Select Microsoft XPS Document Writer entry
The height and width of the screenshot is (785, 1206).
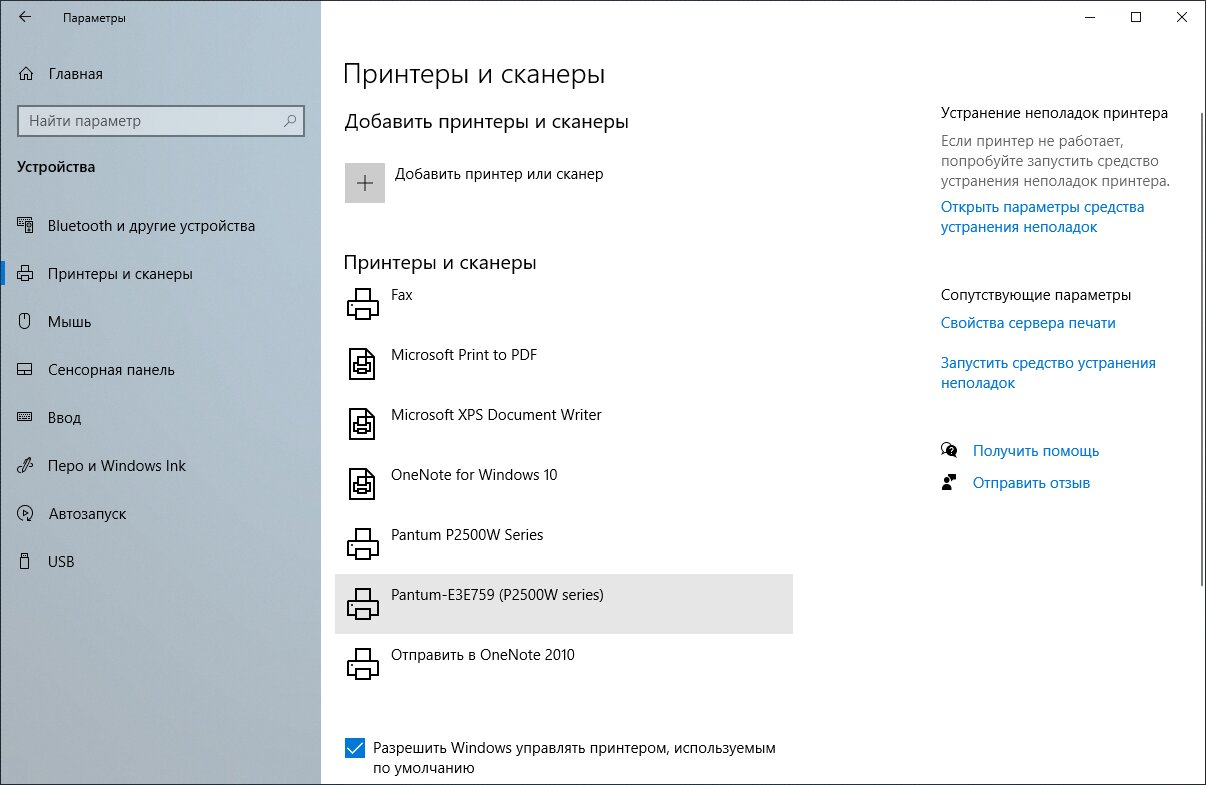pos(564,424)
